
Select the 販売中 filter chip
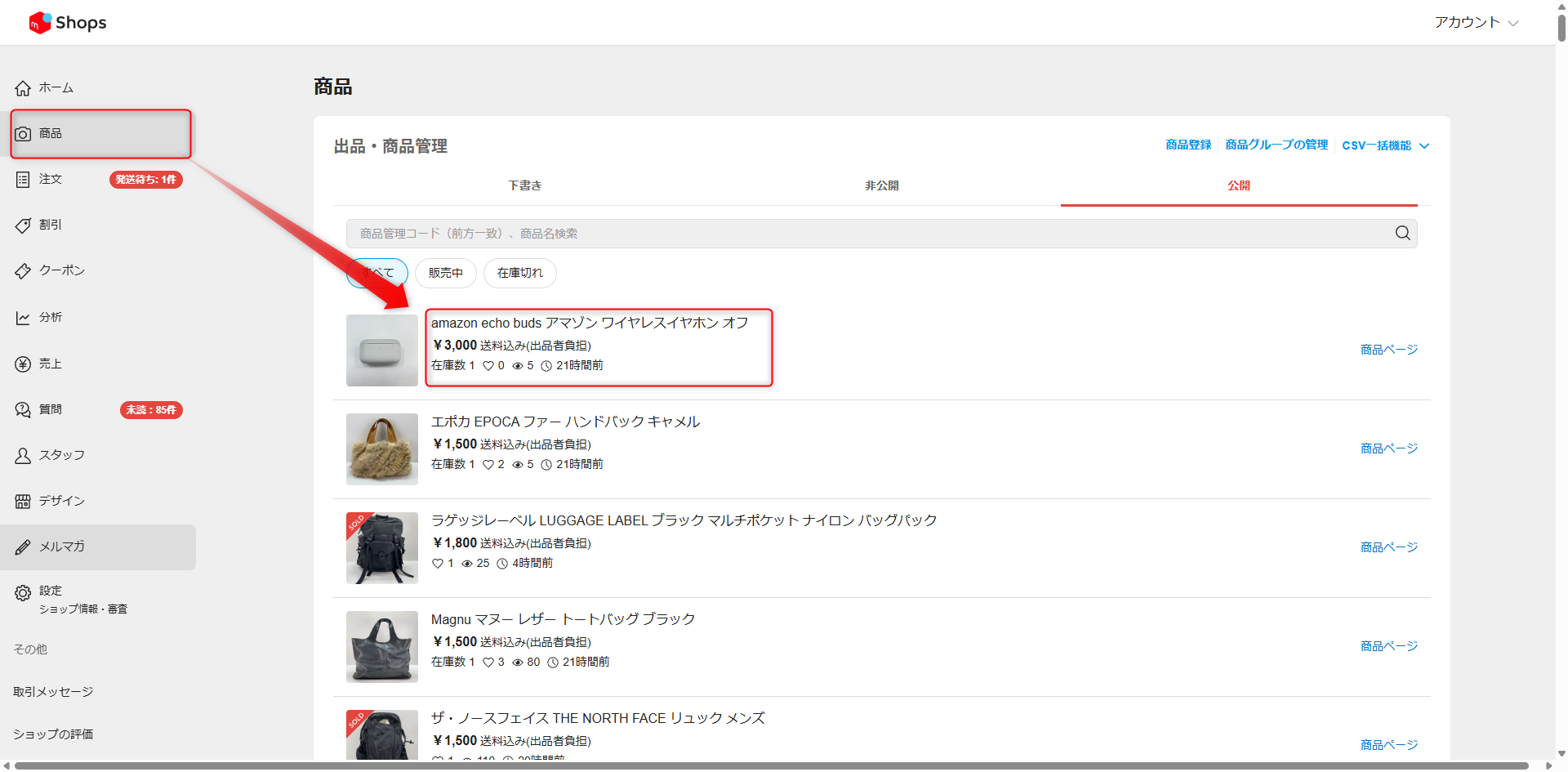coord(446,273)
